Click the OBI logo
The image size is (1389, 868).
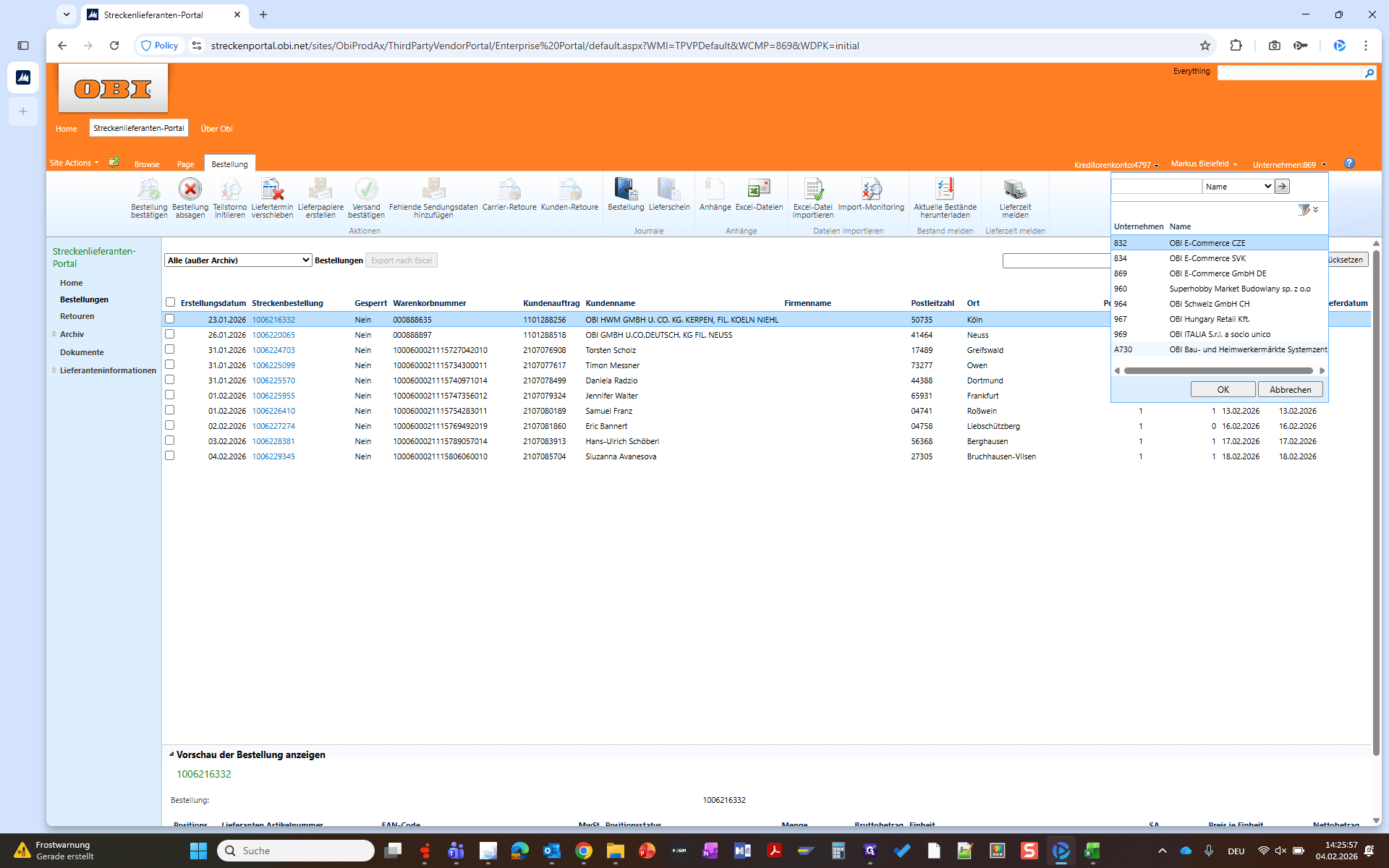pos(113,88)
